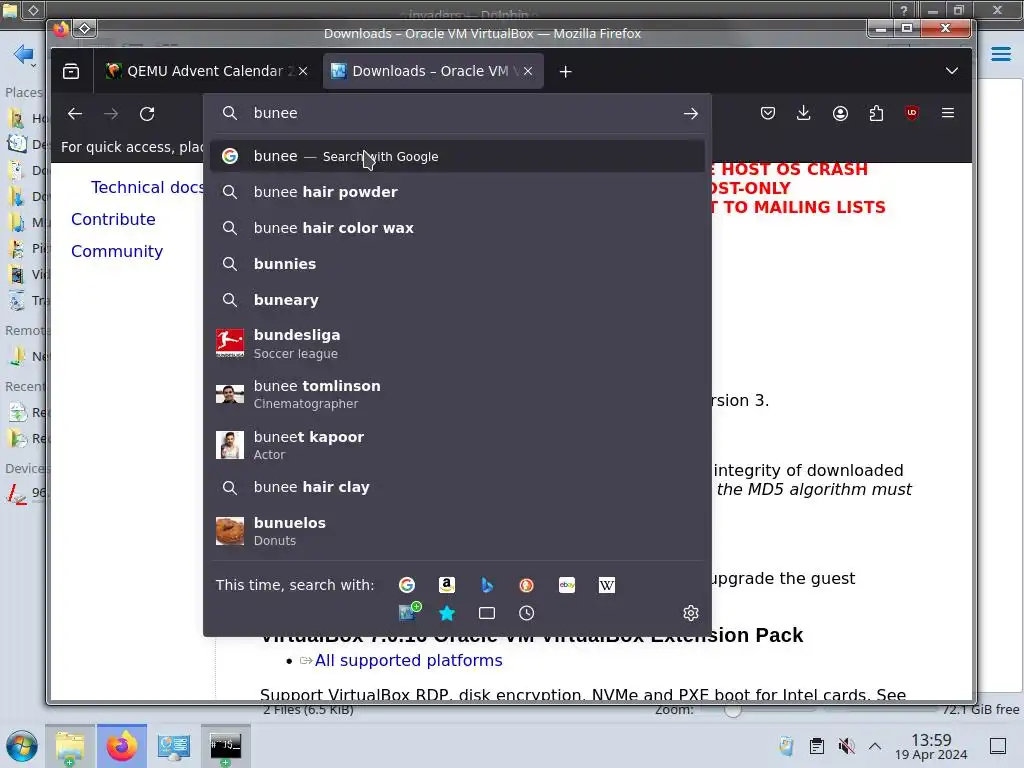The width and height of the screenshot is (1024, 768).
Task: Open the Extensions puzzle icon
Action: pyautogui.click(x=876, y=114)
